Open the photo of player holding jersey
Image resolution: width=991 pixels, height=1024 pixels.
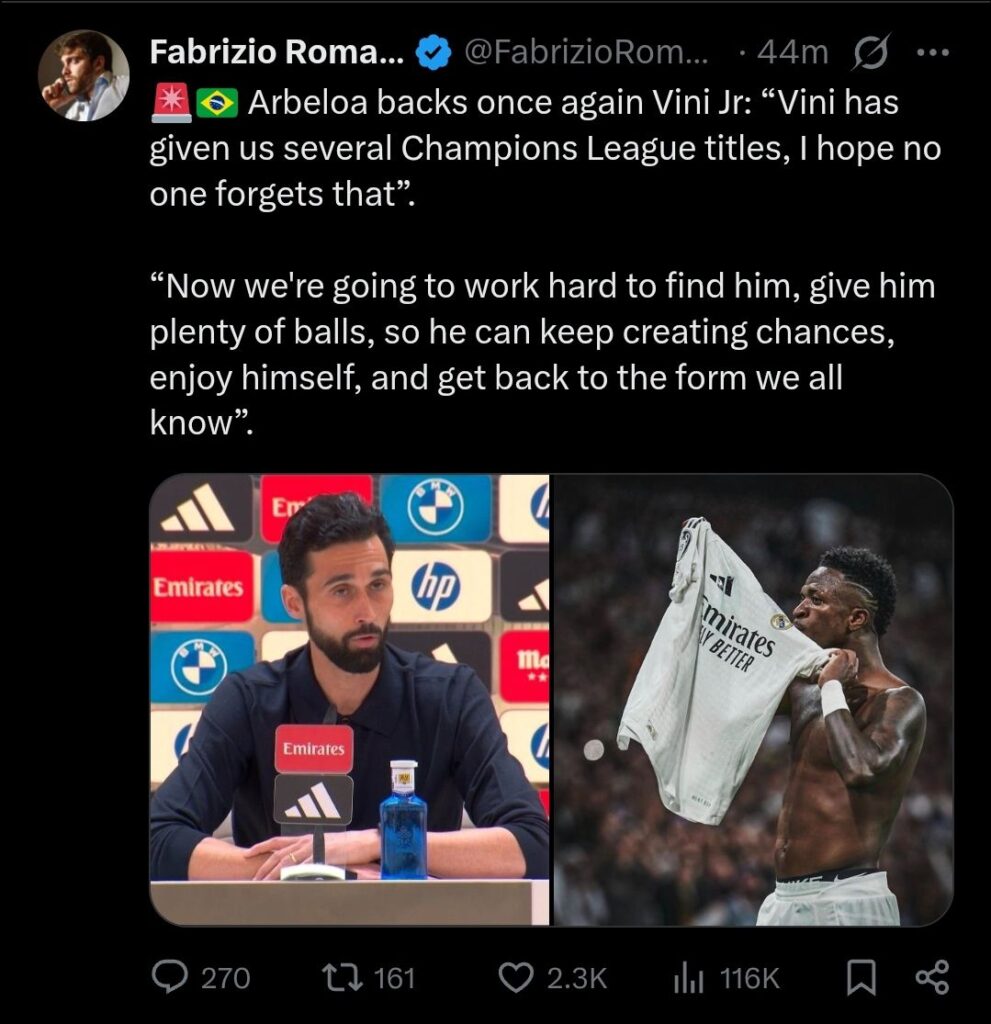[753, 699]
